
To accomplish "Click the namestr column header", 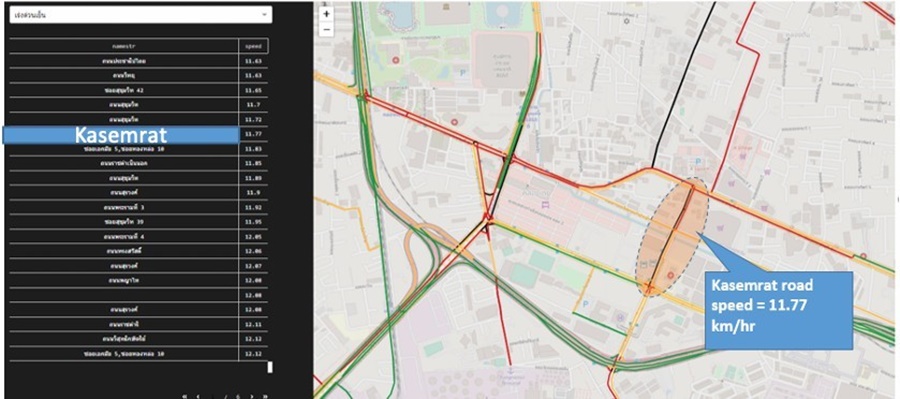I will coord(124,46).
